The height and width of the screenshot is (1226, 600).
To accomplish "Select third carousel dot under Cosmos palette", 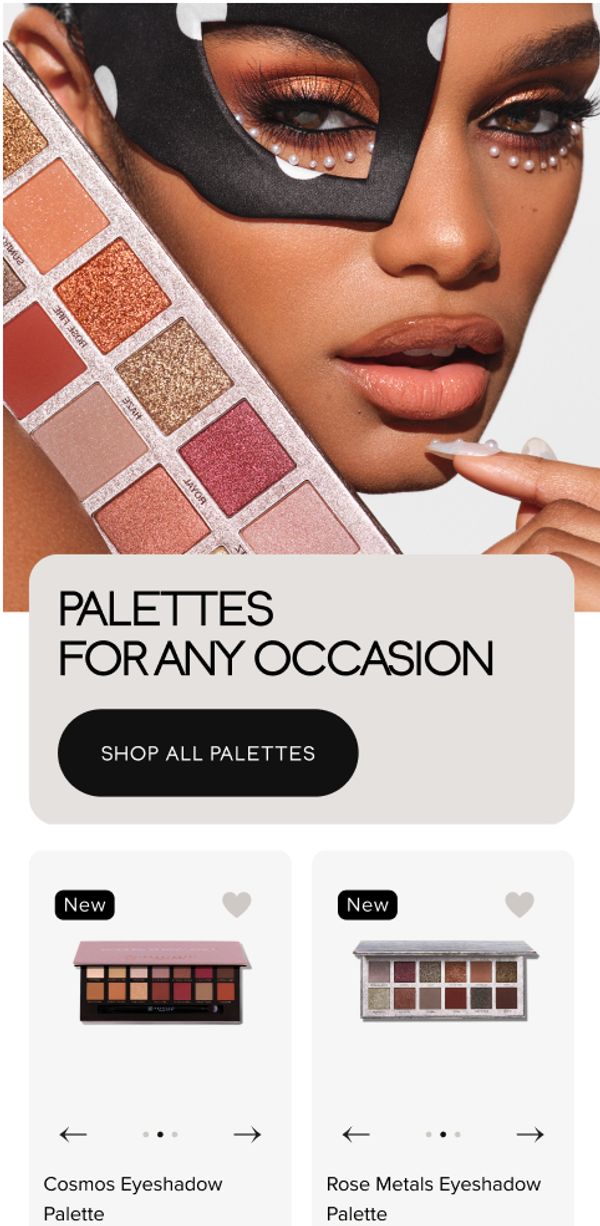I will point(174,1134).
